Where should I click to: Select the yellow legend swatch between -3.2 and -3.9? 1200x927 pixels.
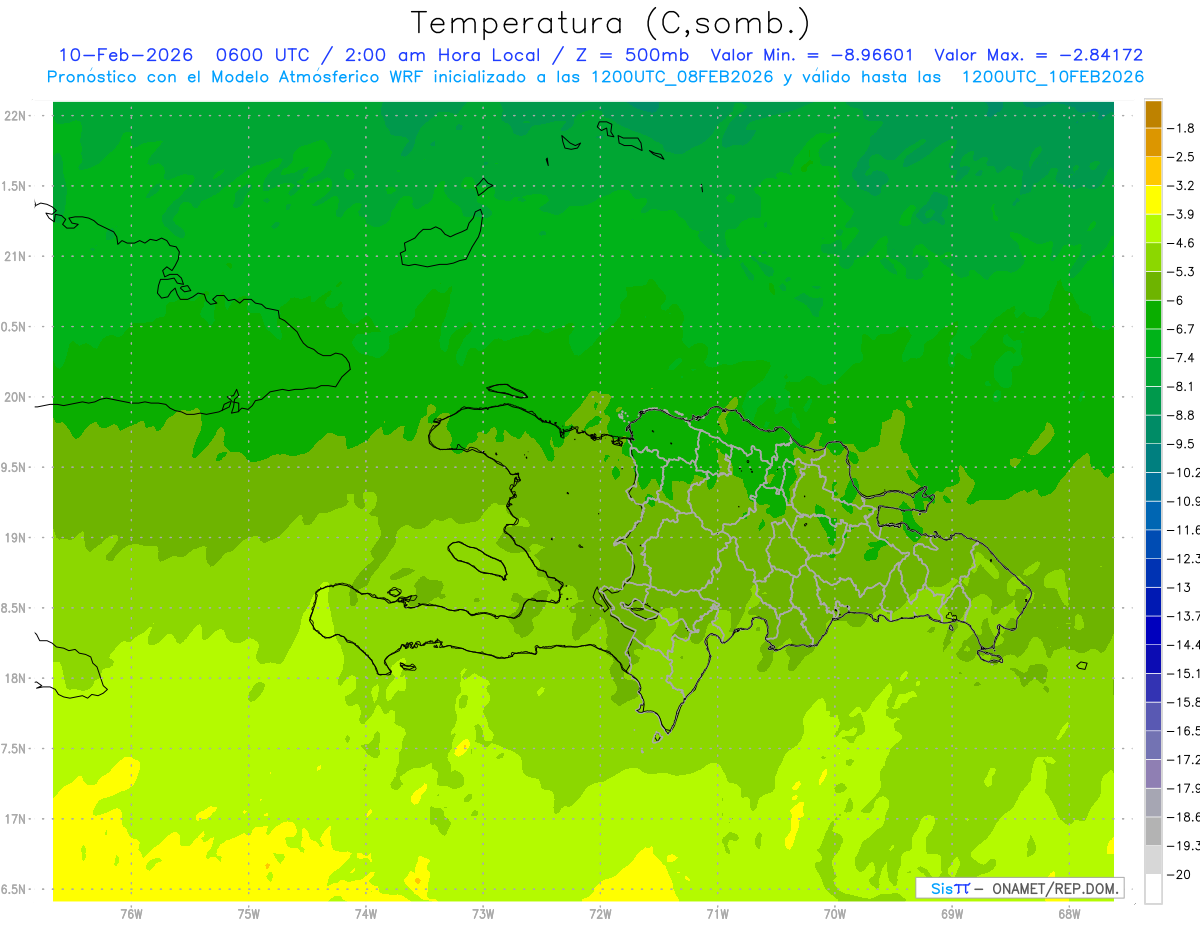pyautogui.click(x=1153, y=200)
